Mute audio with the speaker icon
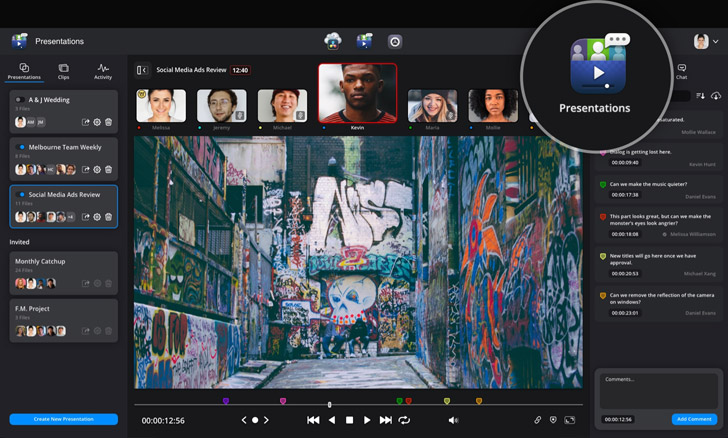This screenshot has height=438, width=728. point(453,420)
